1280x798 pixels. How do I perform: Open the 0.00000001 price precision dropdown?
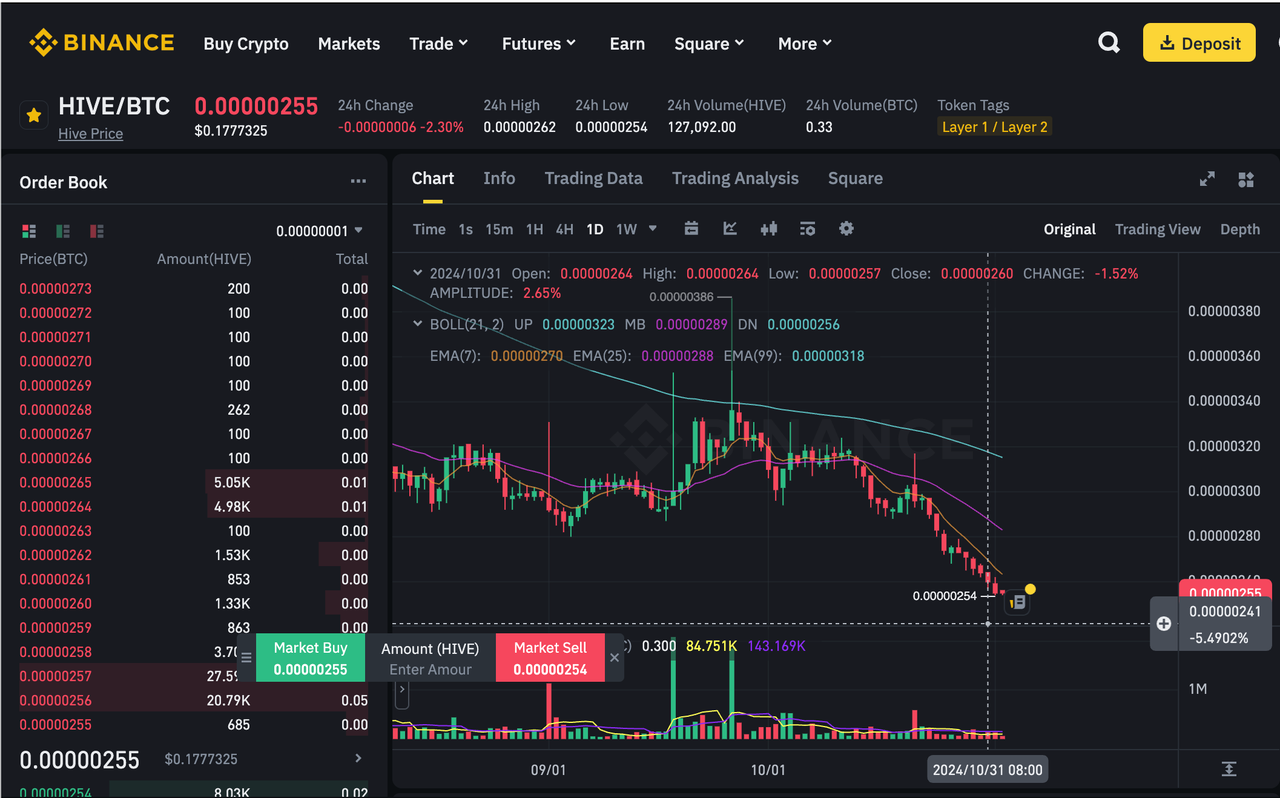320,231
